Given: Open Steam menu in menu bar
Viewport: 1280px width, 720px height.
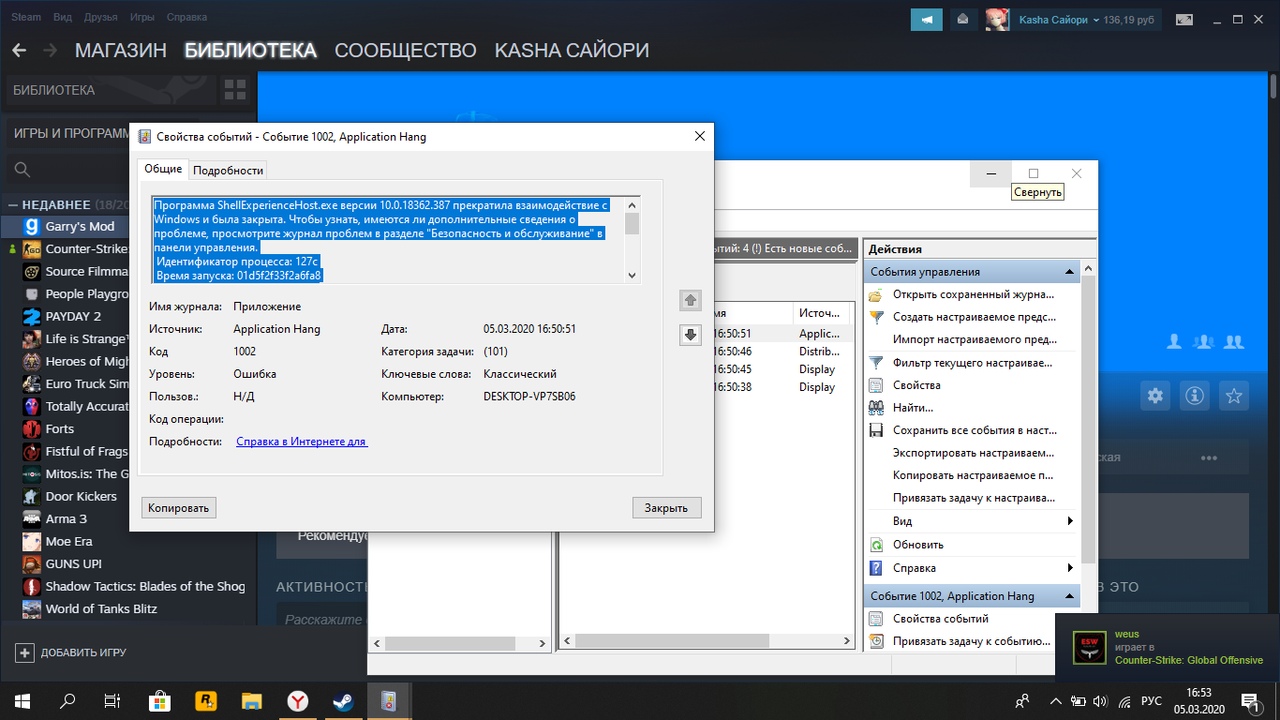Looking at the screenshot, I should (x=26, y=17).
